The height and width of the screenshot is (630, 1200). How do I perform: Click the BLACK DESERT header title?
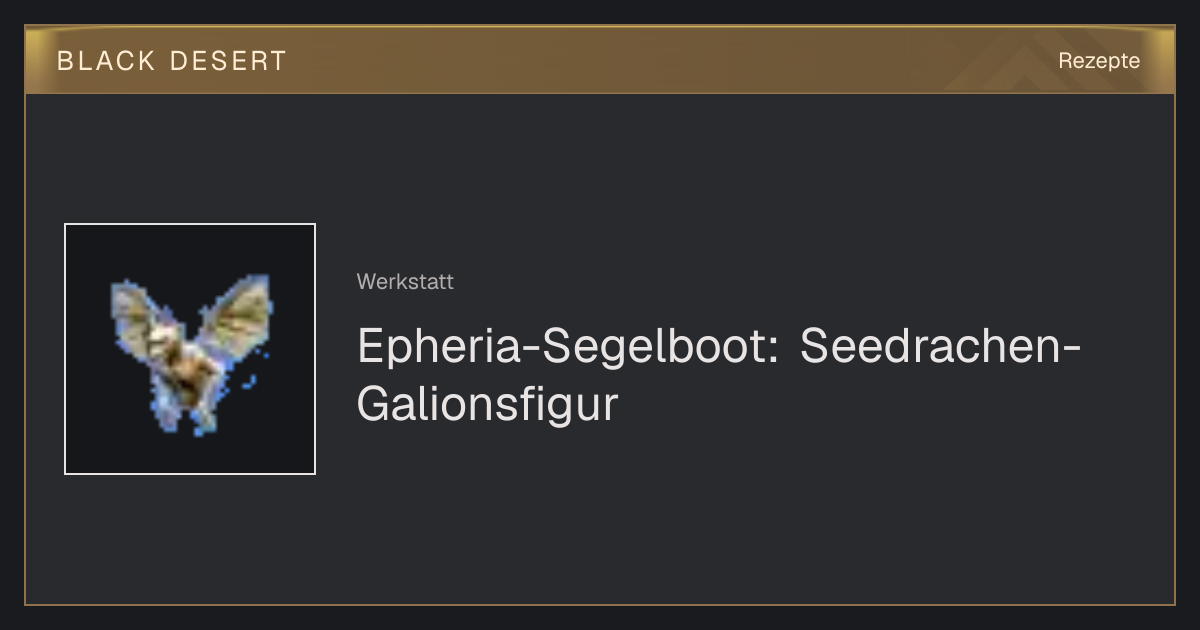(x=172, y=61)
